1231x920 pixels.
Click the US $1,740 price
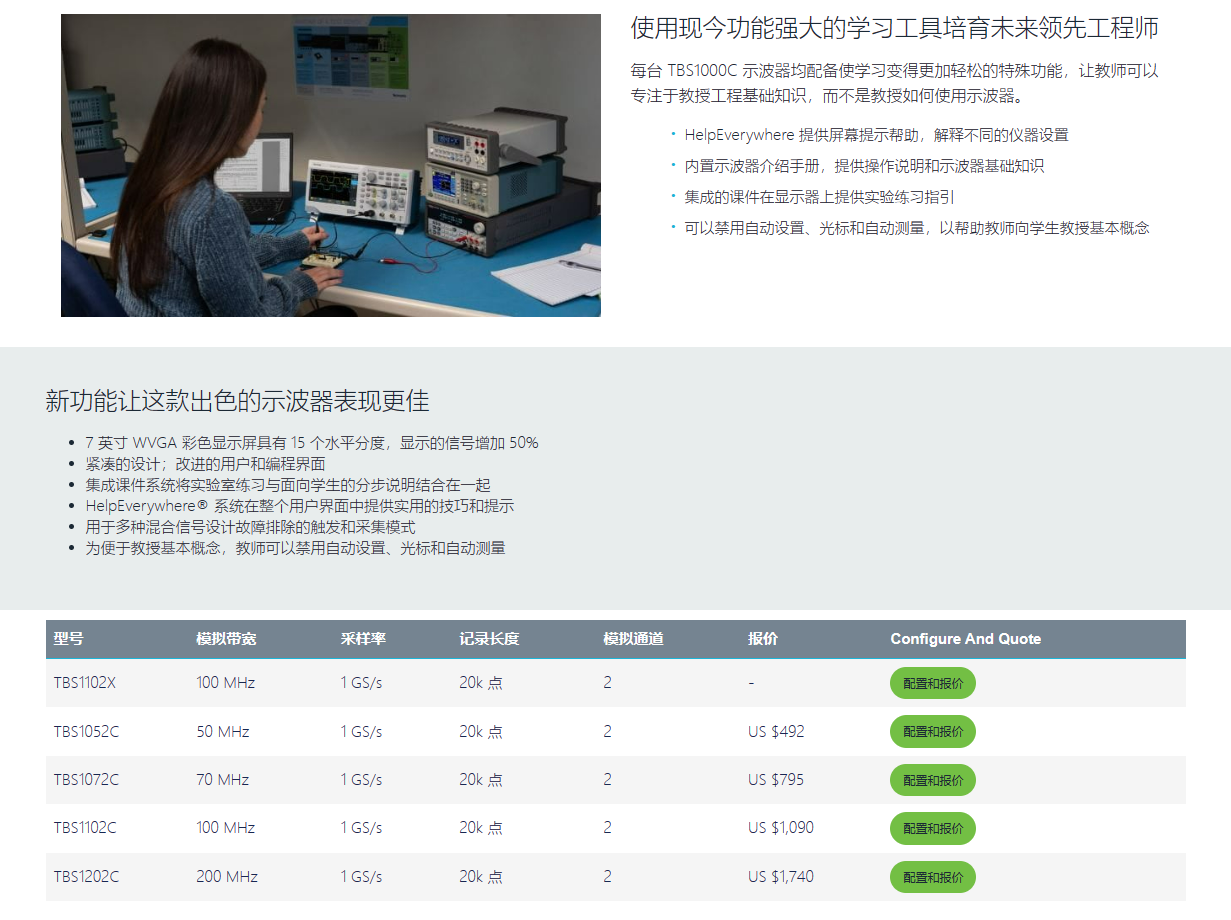781,877
